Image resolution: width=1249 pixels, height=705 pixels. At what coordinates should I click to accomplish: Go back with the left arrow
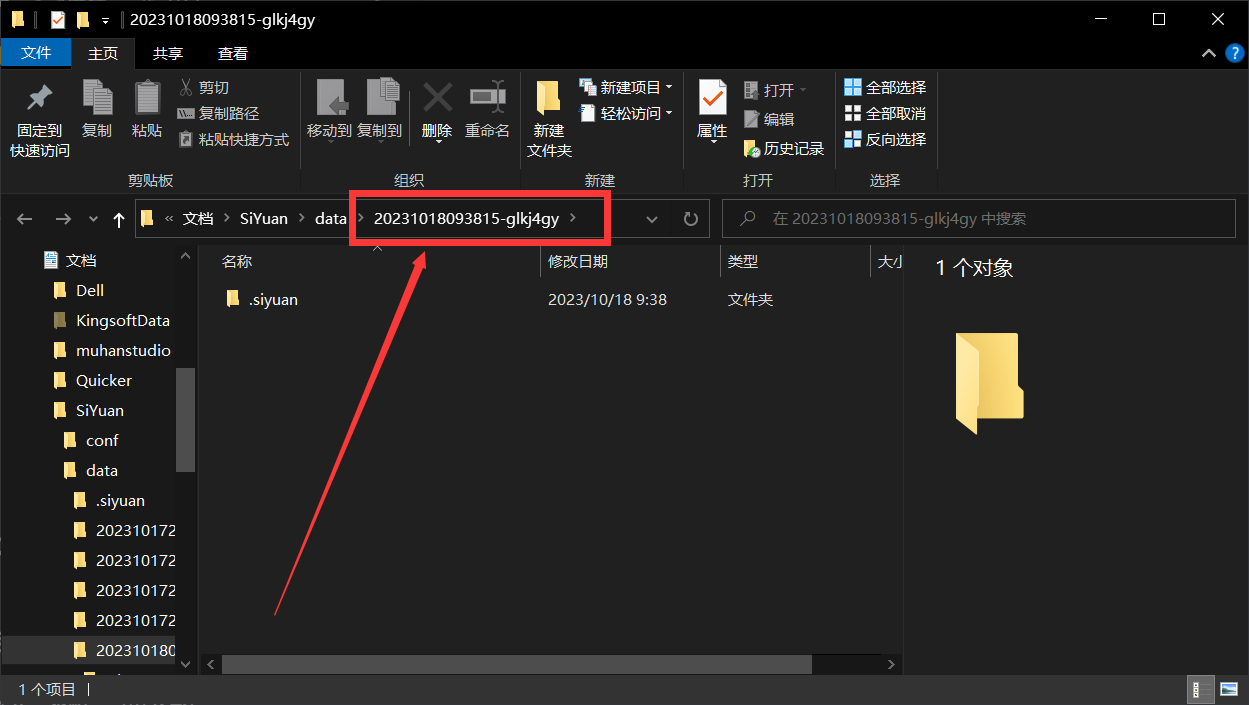pos(25,219)
